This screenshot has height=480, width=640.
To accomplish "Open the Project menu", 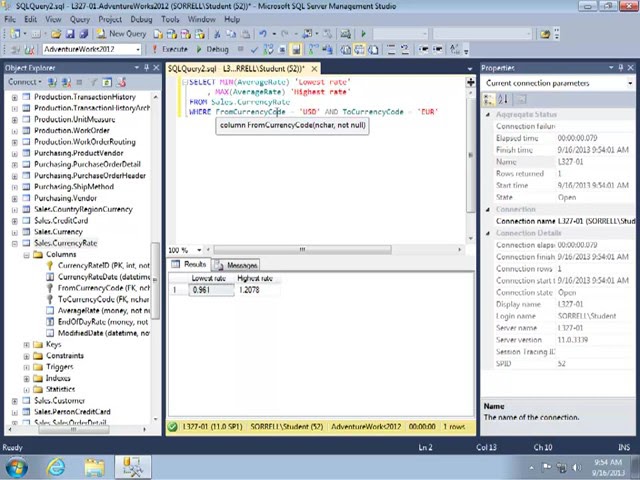I will coord(110,19).
